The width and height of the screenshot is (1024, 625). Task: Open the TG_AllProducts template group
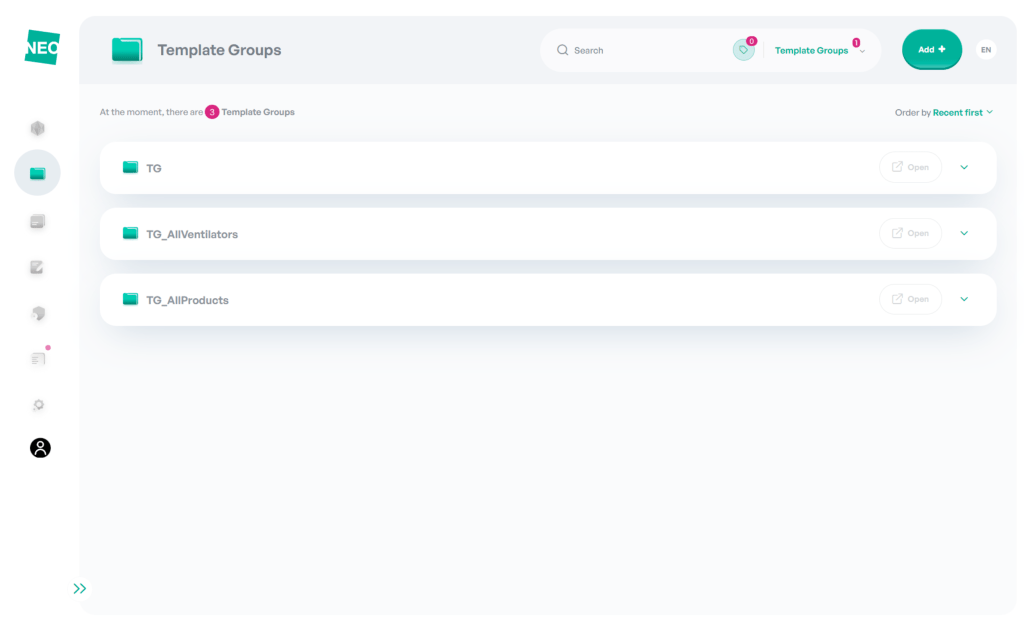coord(910,299)
